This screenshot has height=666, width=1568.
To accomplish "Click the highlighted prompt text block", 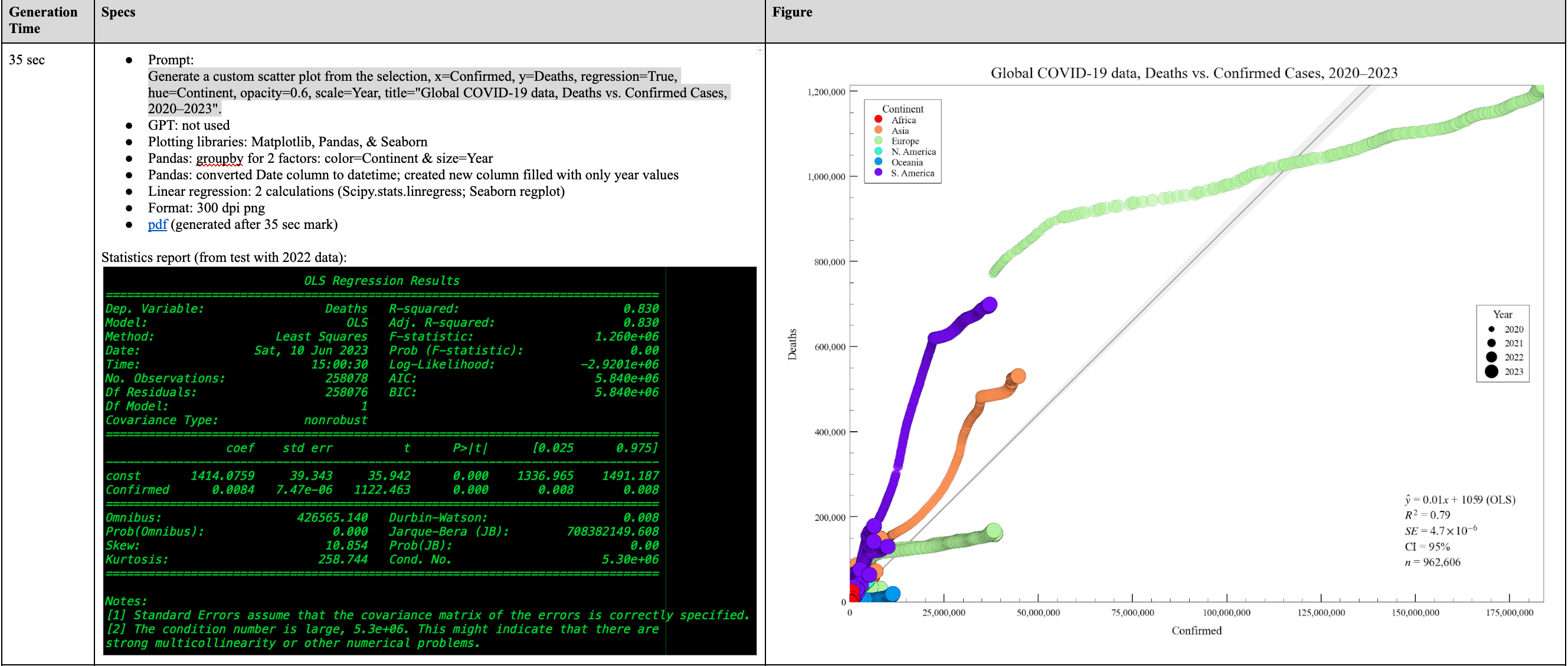I will (437, 93).
